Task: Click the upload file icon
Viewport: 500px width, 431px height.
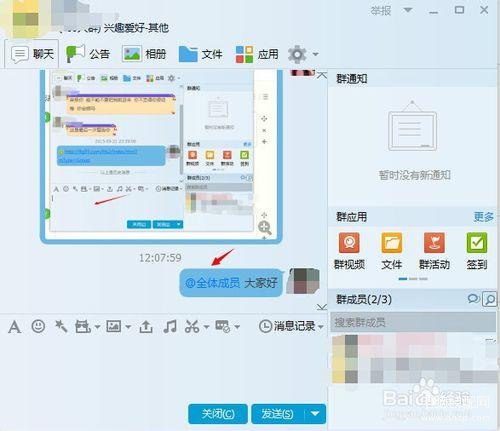Action: pyautogui.click(x=146, y=327)
